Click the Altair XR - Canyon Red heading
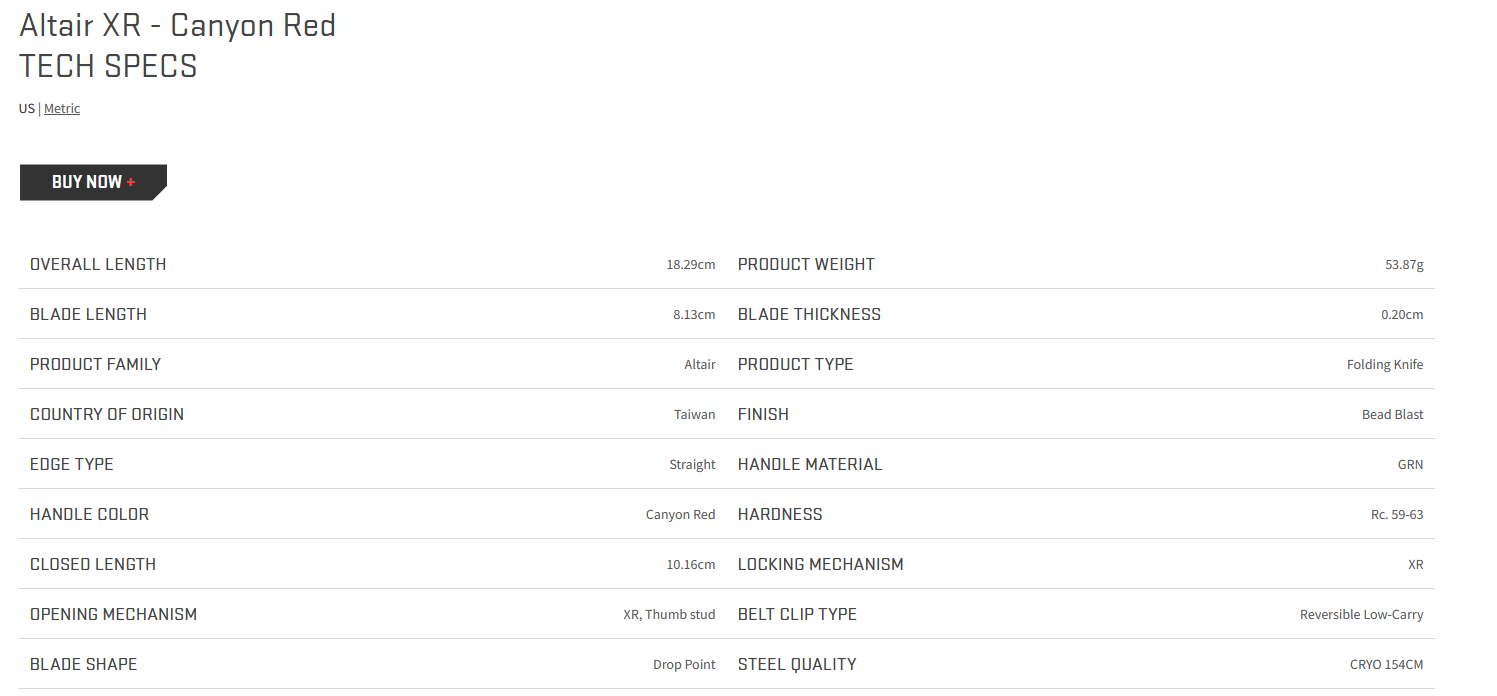This screenshot has width=1497, height=696. click(x=178, y=25)
